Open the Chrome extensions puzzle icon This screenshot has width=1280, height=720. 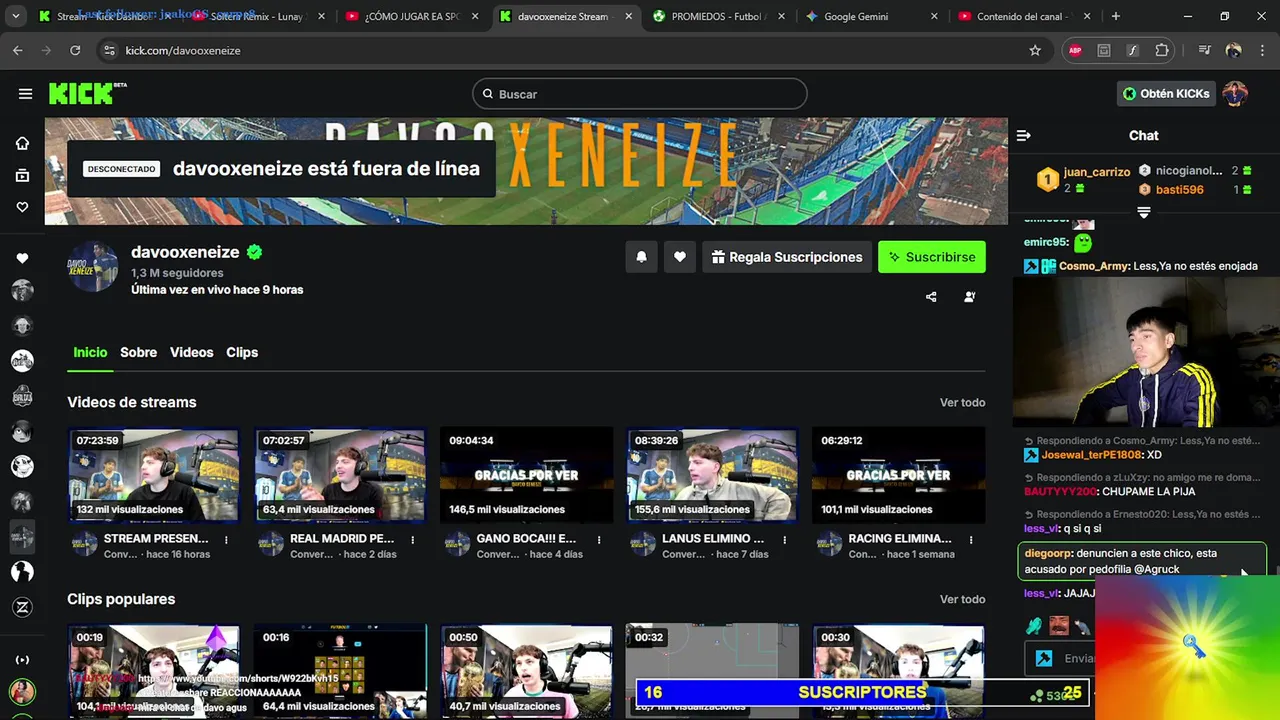click(x=1161, y=50)
